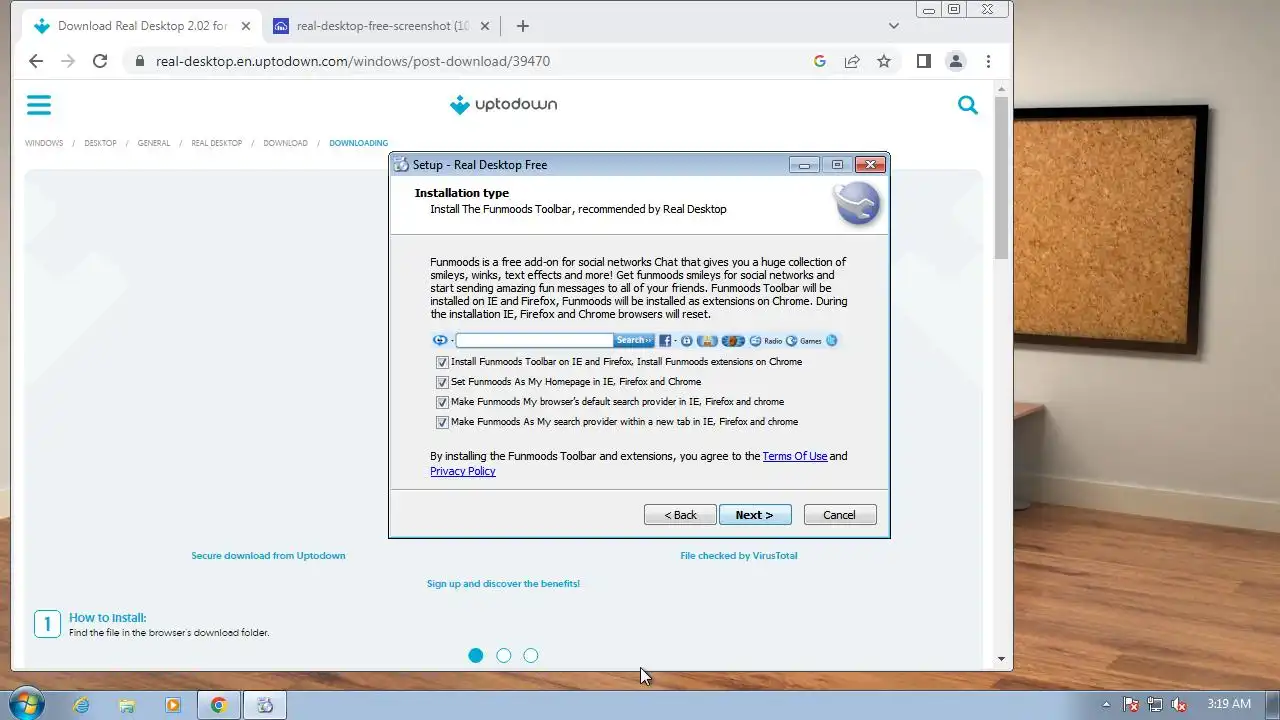This screenshot has width=1280, height=720.
Task: Bookmark this page with the star
Action: click(x=884, y=61)
